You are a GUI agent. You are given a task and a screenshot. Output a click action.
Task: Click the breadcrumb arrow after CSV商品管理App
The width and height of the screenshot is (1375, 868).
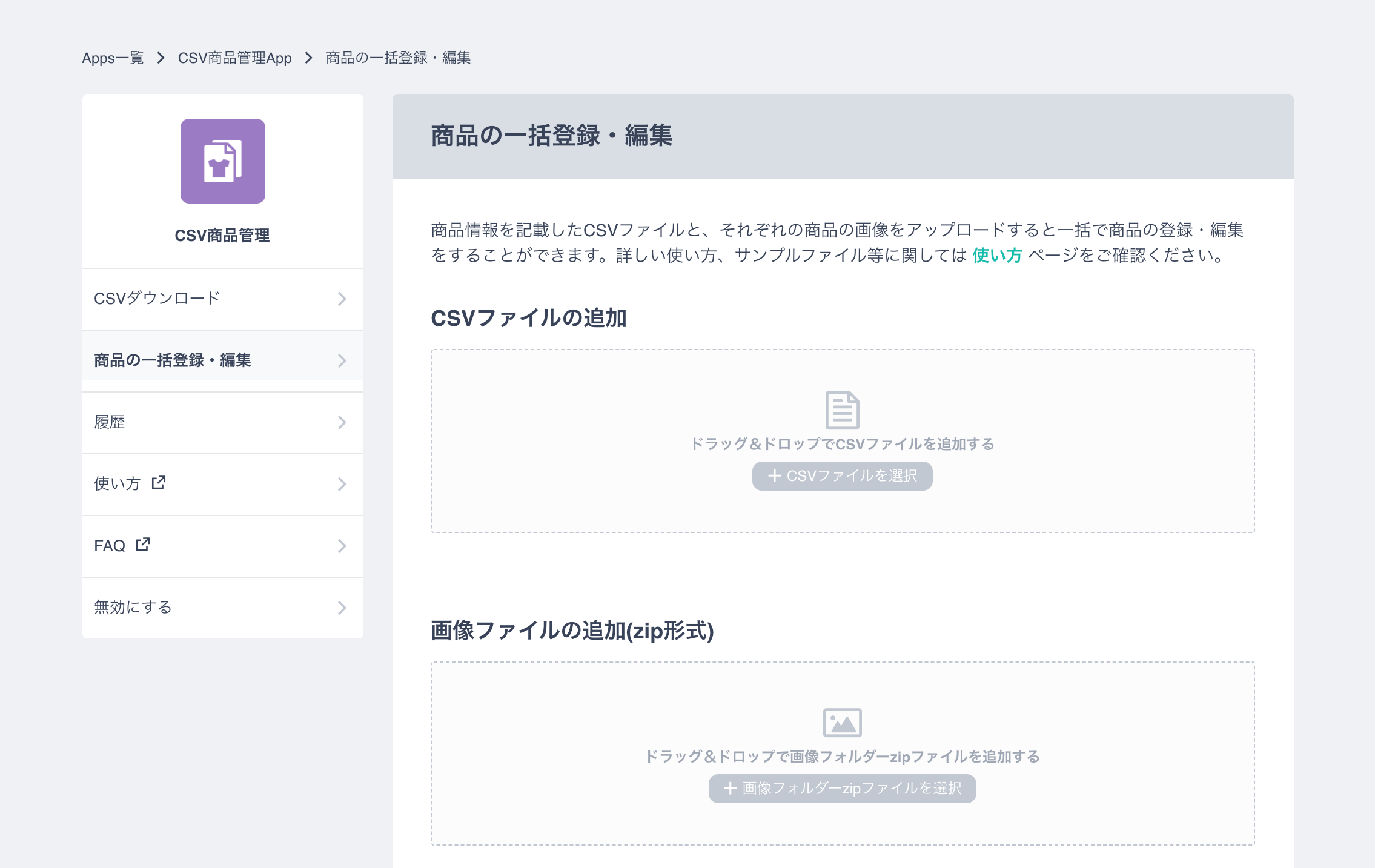[309, 58]
